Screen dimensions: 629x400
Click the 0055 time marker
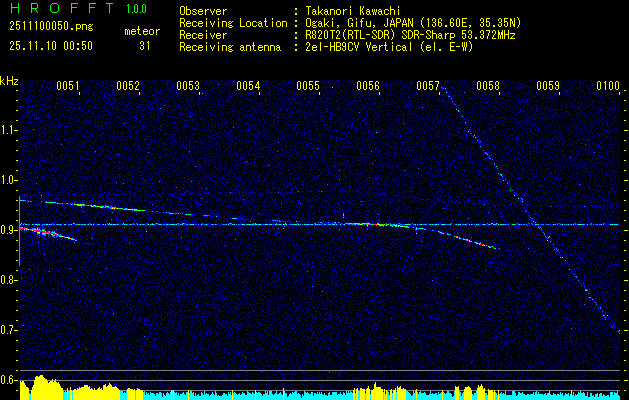click(x=308, y=85)
